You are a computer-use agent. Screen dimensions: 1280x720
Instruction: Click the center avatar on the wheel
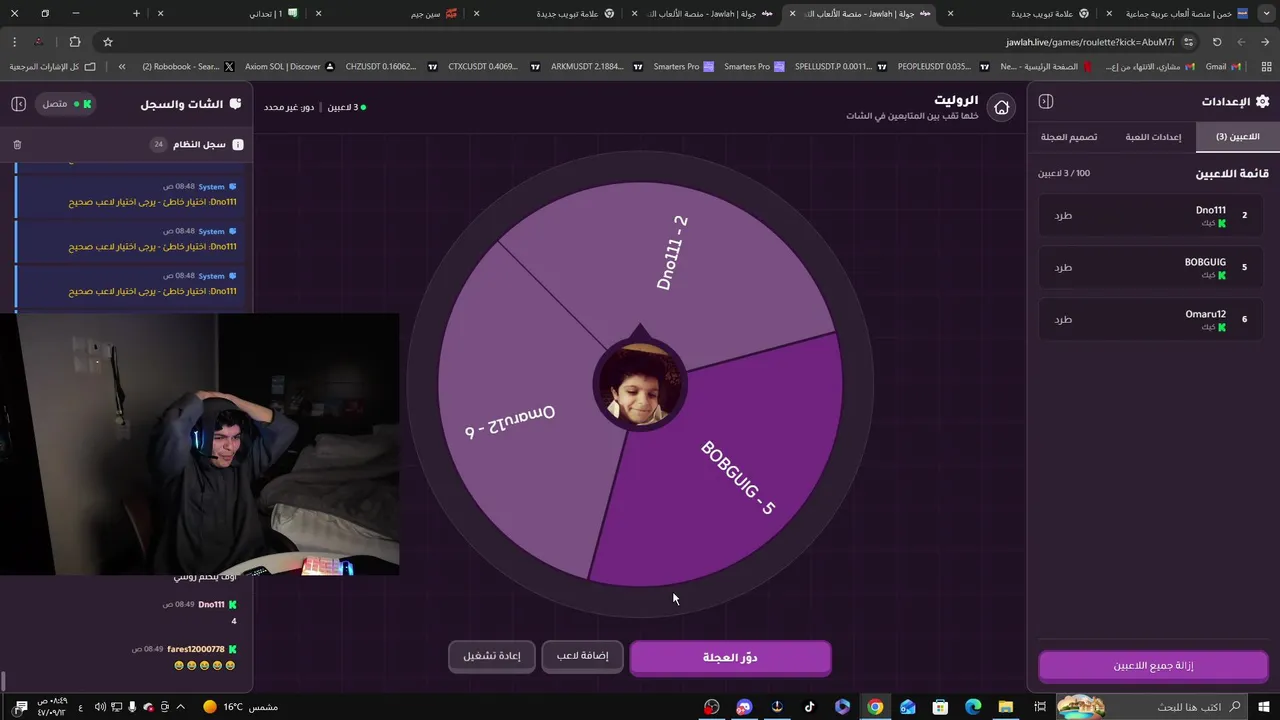pyautogui.click(x=640, y=385)
